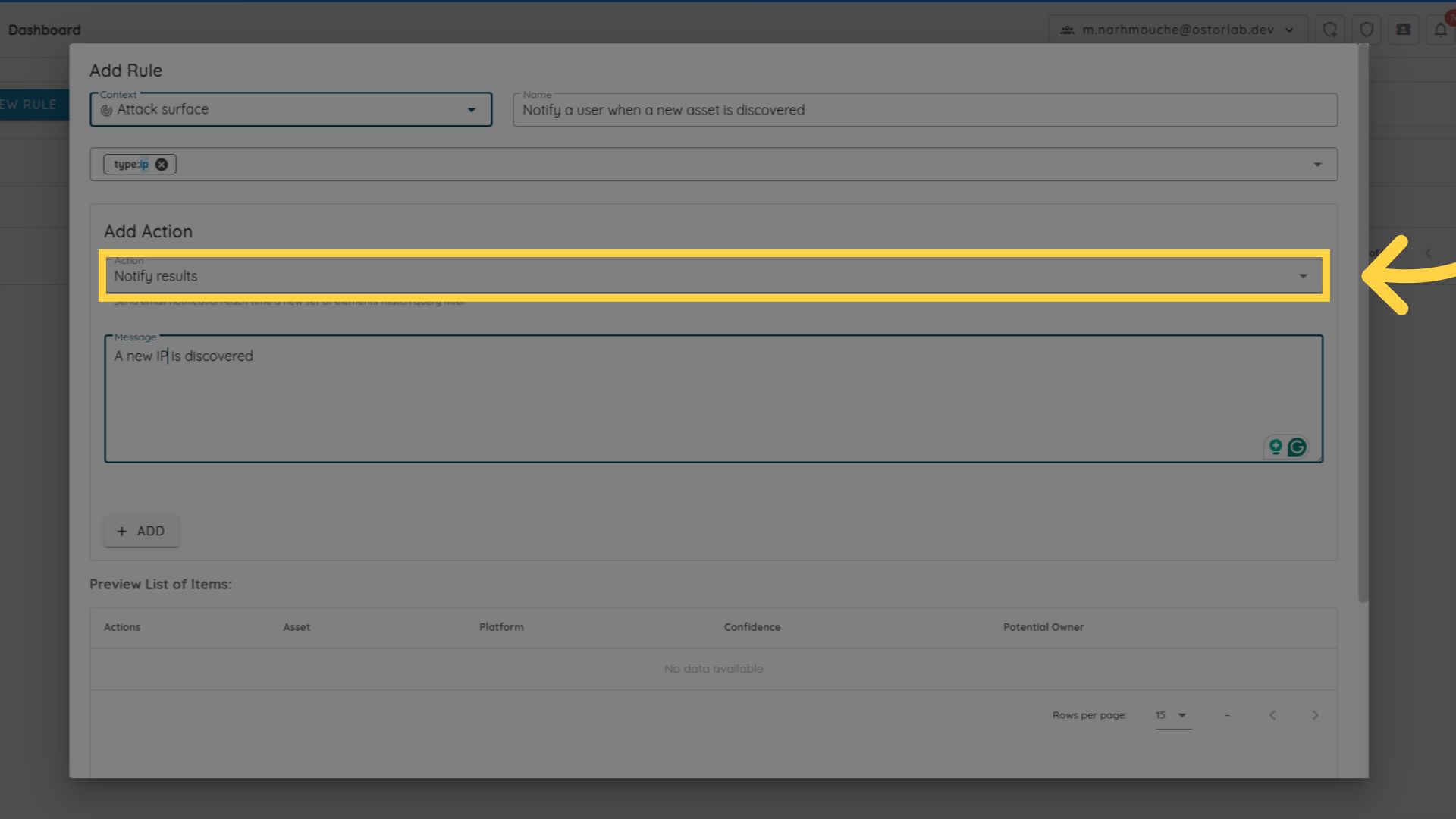1456x819 pixels.
Task: Open the Rows per page selector
Action: [1172, 715]
